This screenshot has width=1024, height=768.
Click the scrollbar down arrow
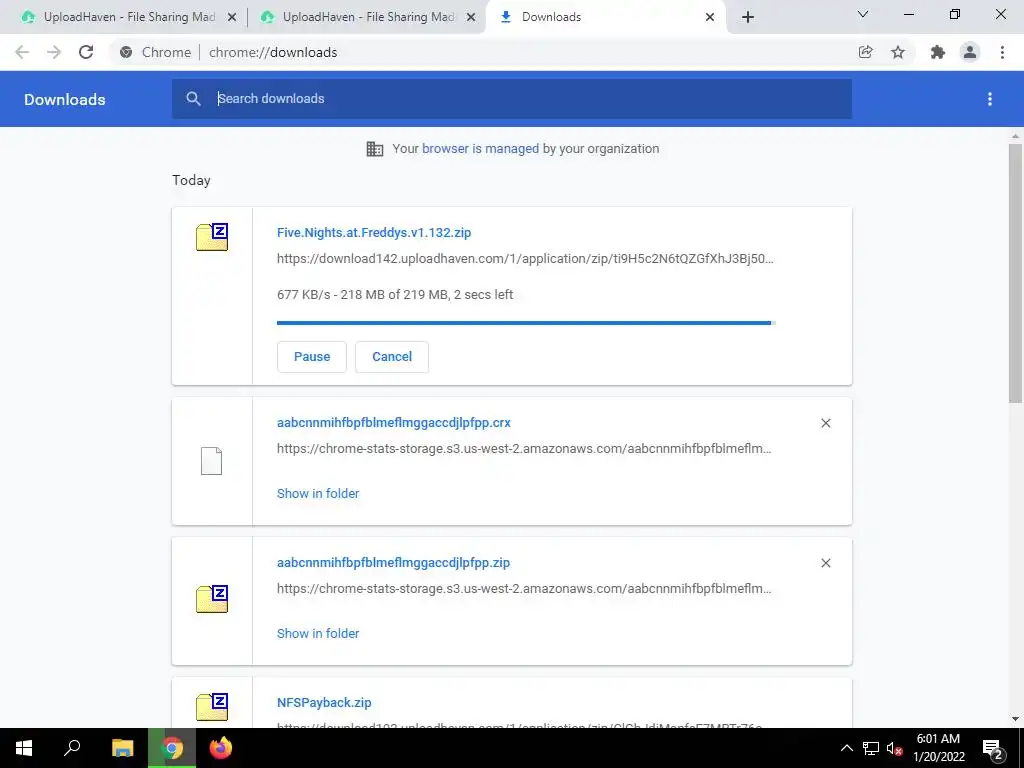click(1015, 719)
